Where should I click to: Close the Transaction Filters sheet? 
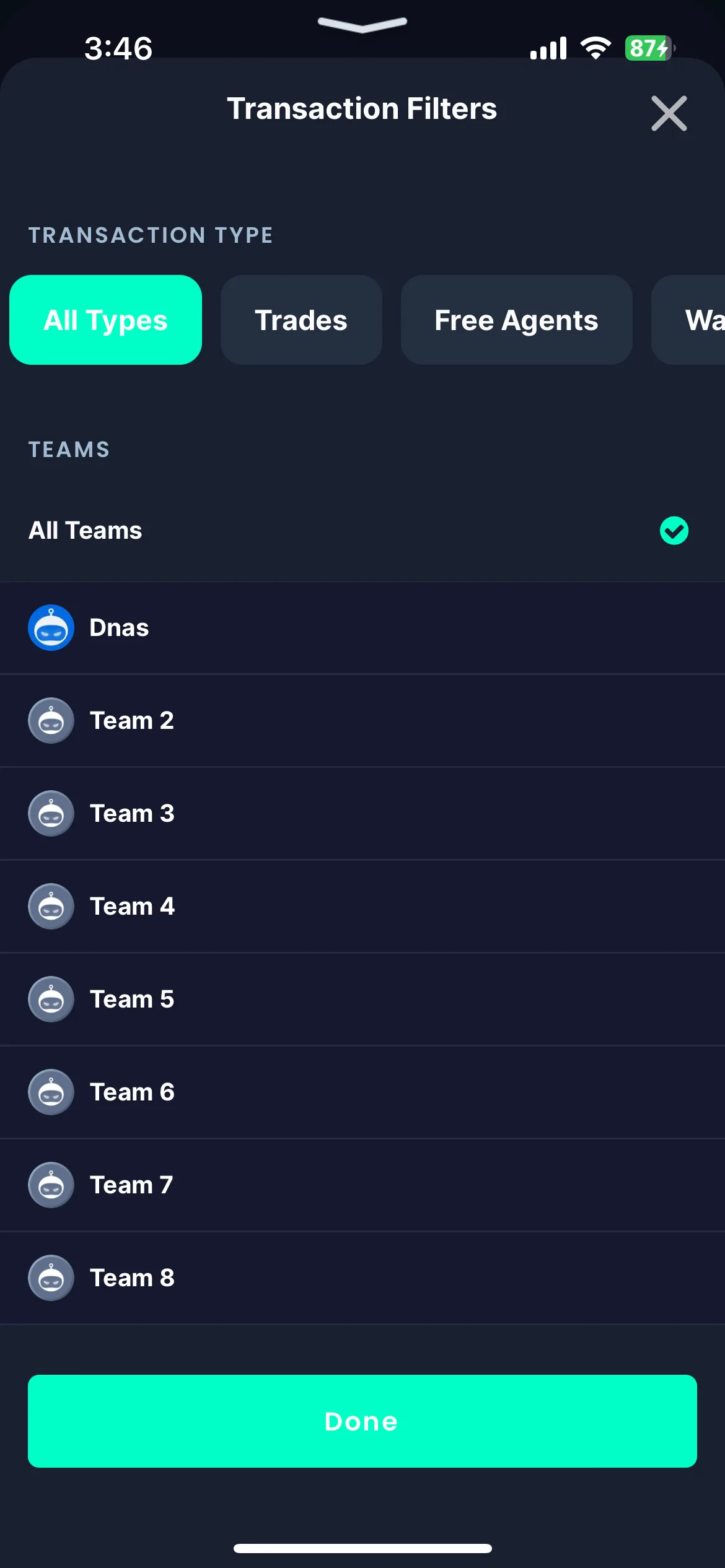tap(669, 113)
